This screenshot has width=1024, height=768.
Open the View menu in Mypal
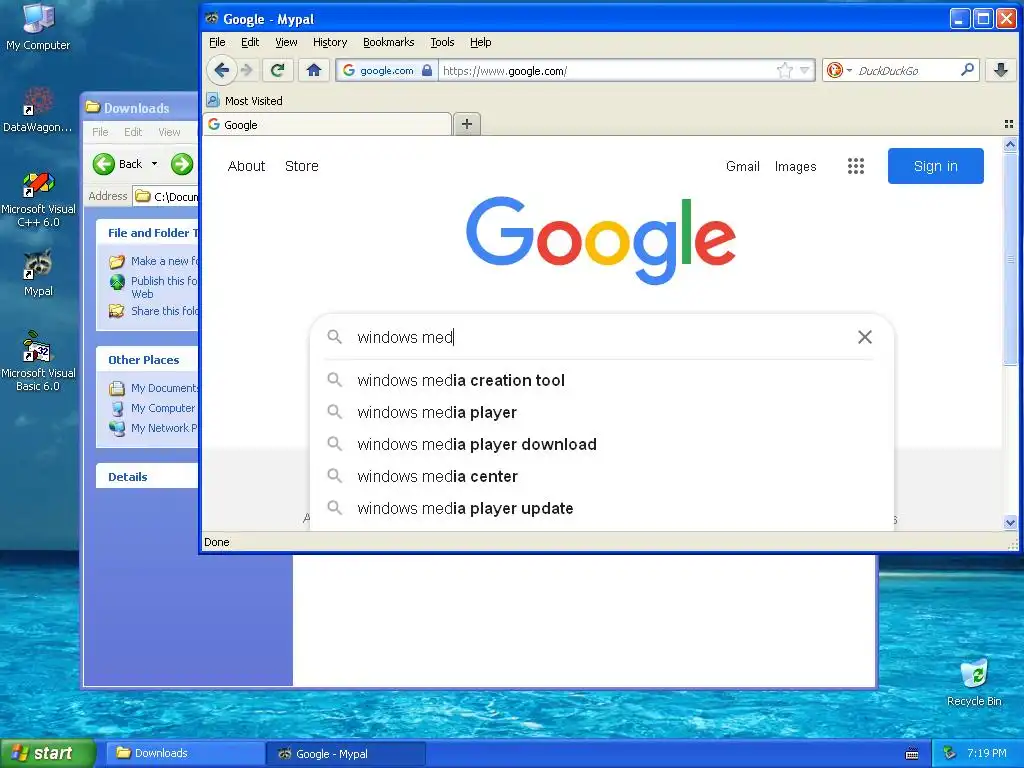tap(286, 42)
